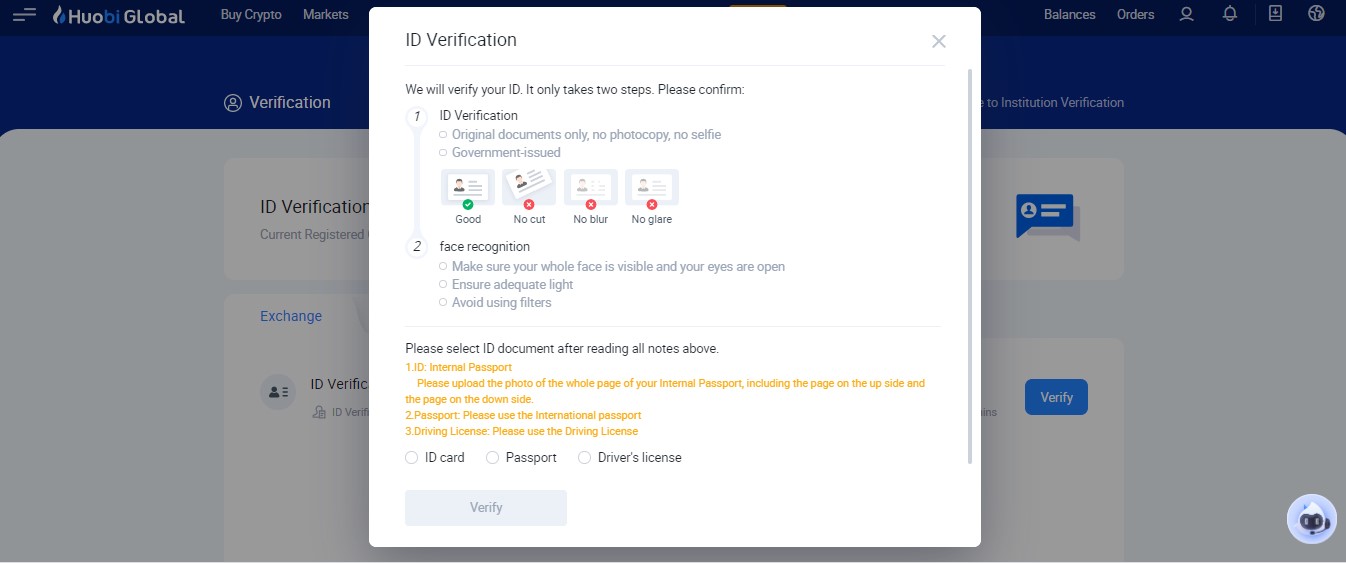Open the chatbot assistant icon

tap(1311, 519)
